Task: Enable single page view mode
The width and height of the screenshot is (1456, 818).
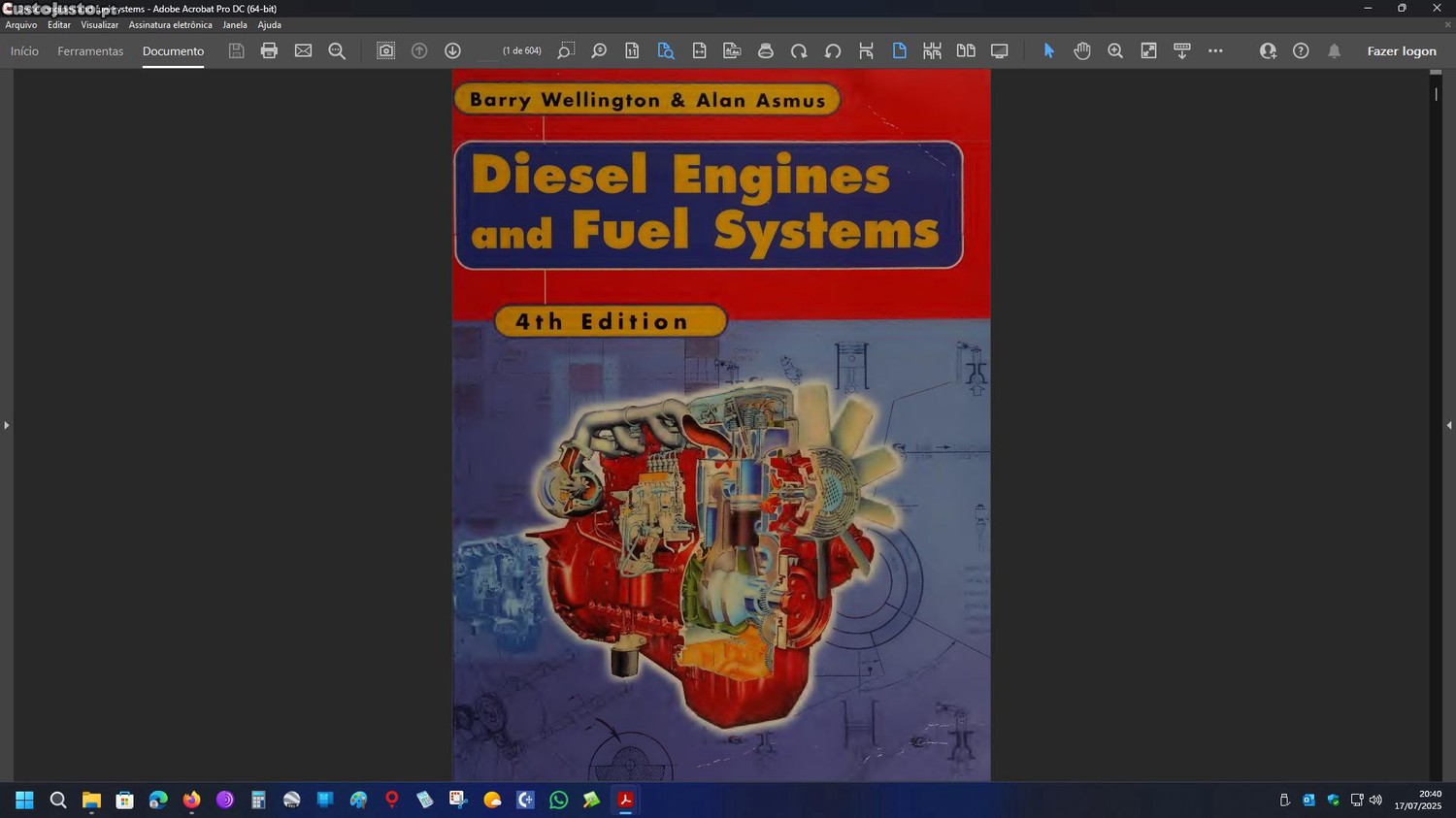Action: [x=899, y=50]
